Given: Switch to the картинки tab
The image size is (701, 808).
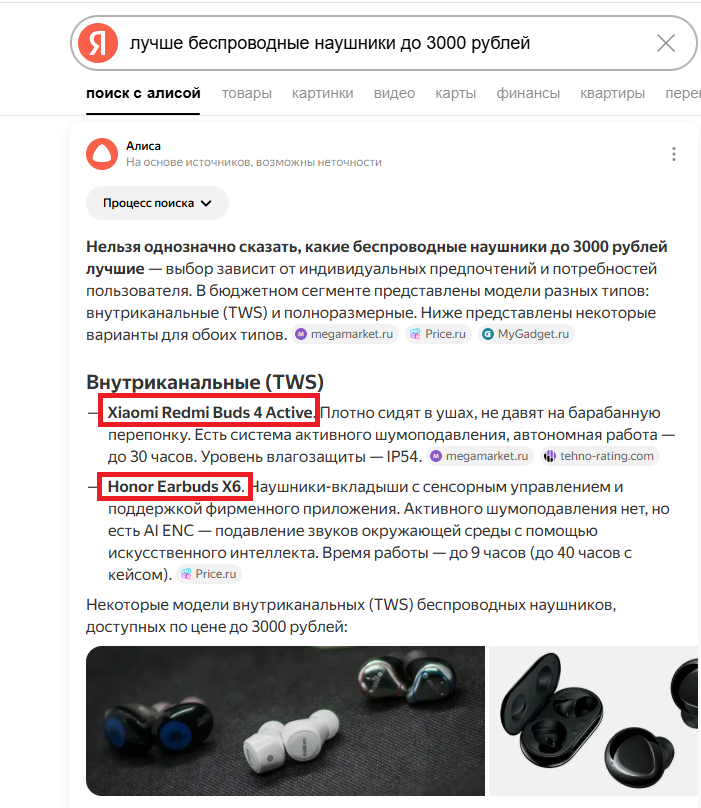Looking at the screenshot, I should point(323,93).
